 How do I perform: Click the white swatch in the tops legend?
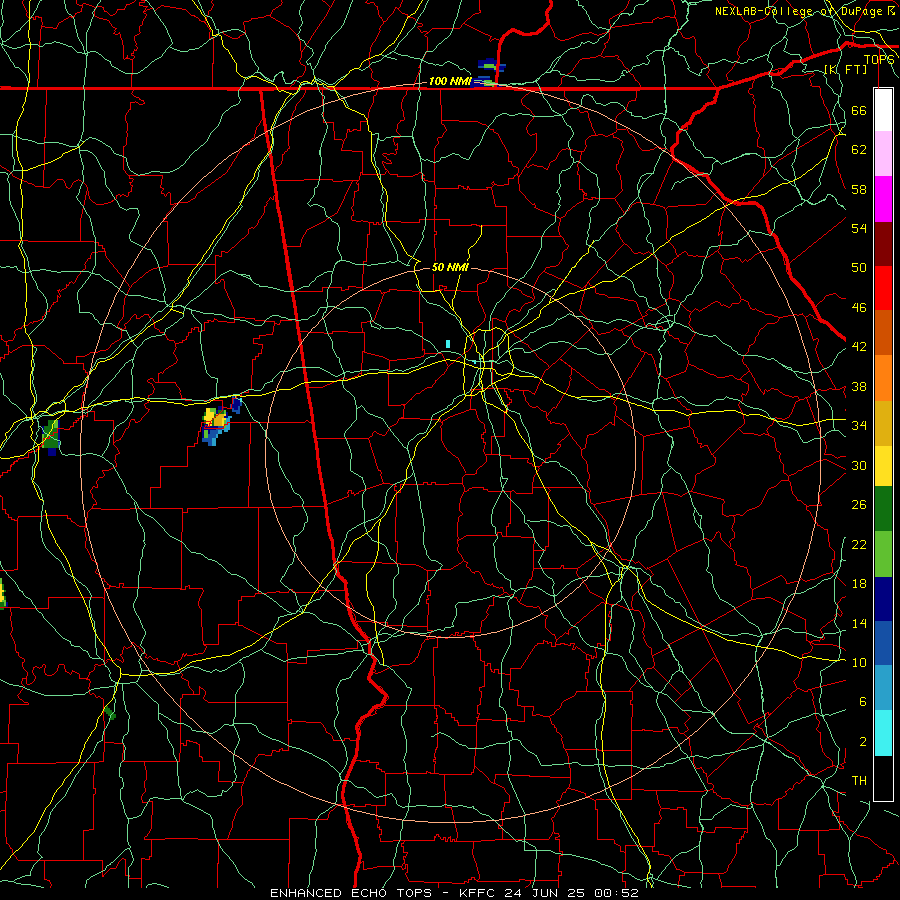883,110
